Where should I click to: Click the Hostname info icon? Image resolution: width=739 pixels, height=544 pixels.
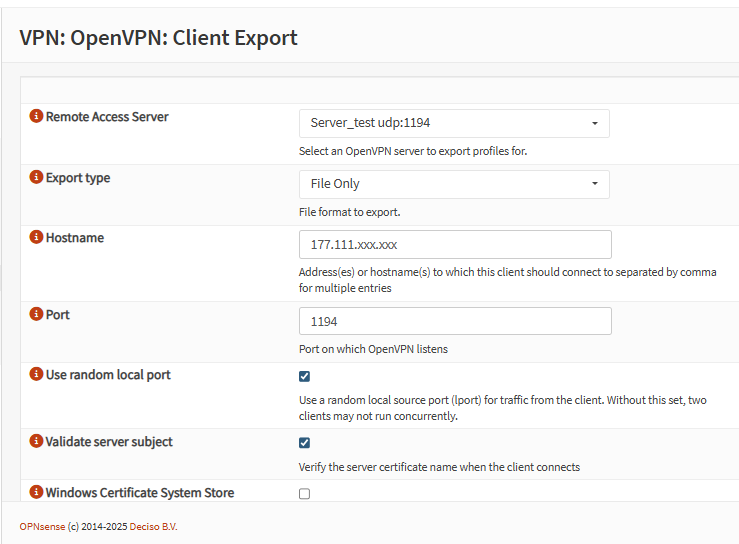[37, 238]
